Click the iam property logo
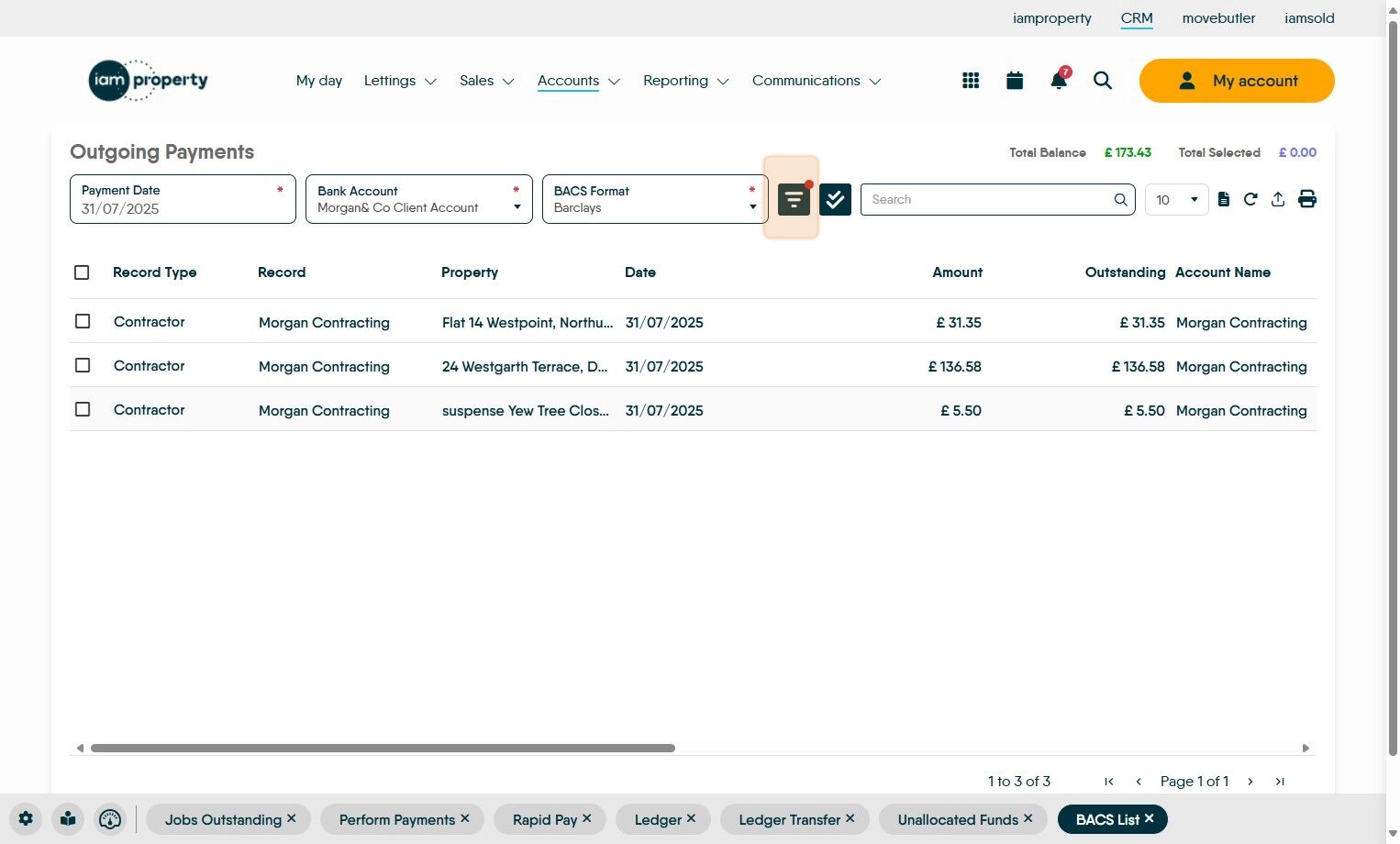 pyautogui.click(x=148, y=81)
